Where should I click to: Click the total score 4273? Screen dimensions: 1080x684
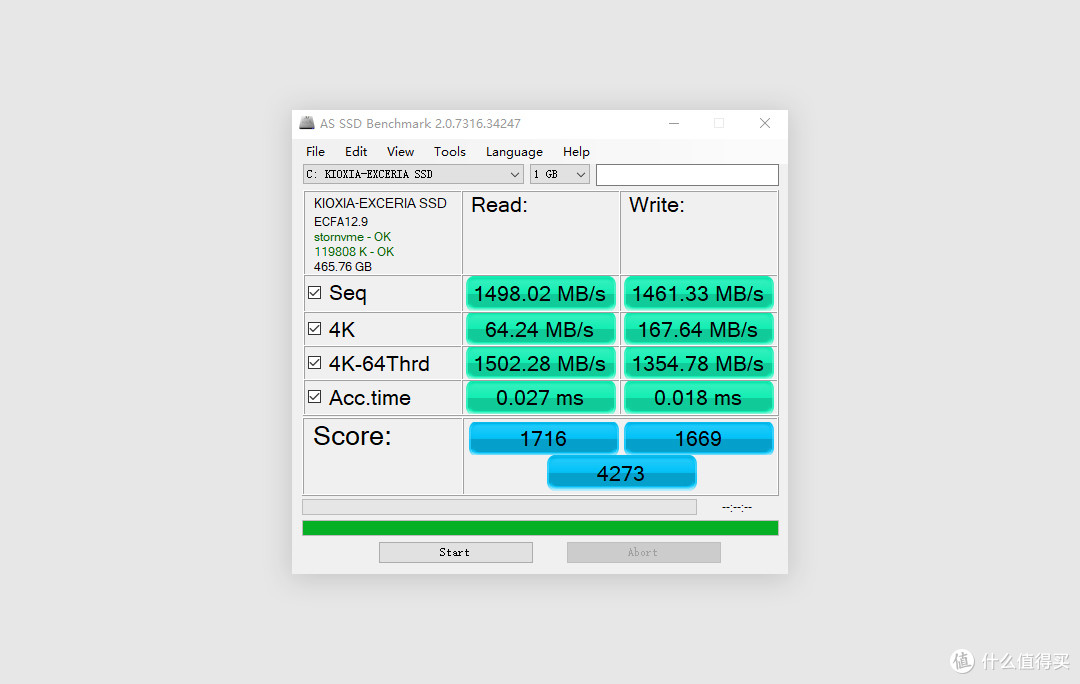(x=621, y=472)
